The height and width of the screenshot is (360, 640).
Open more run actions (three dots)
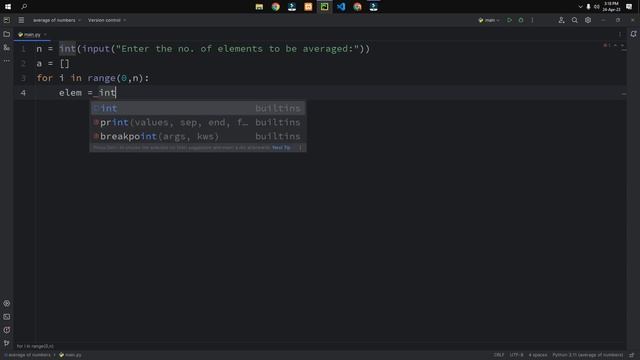(532, 20)
